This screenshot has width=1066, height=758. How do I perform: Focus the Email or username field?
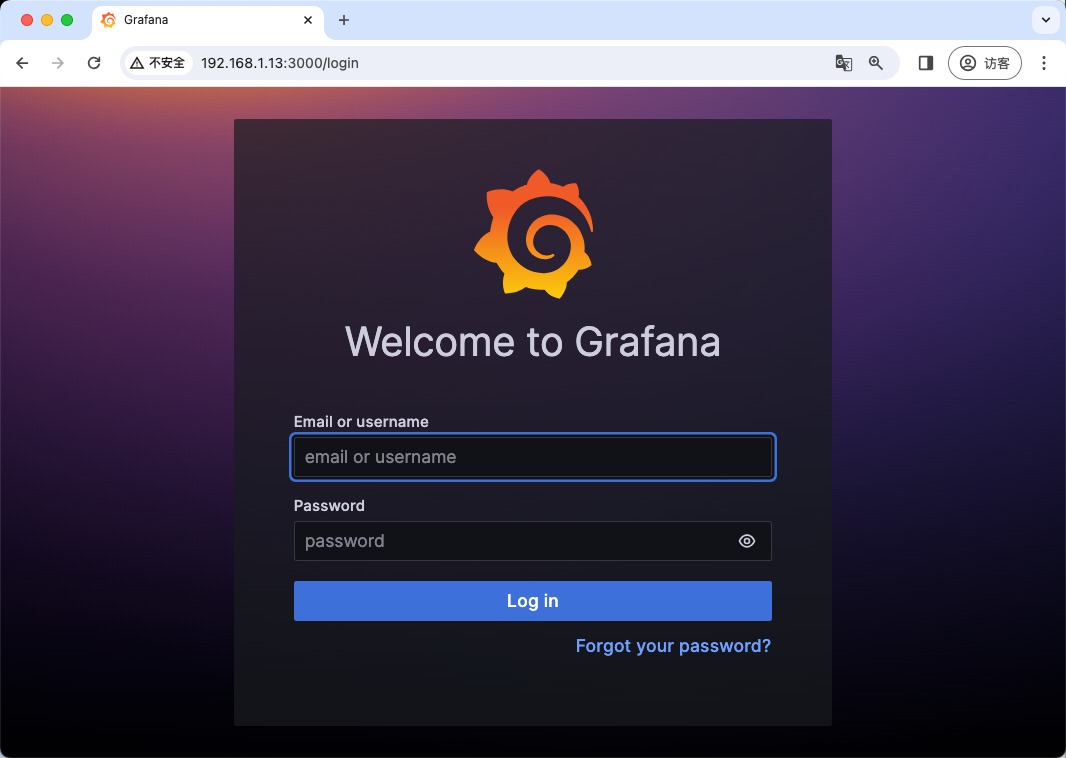(533, 457)
